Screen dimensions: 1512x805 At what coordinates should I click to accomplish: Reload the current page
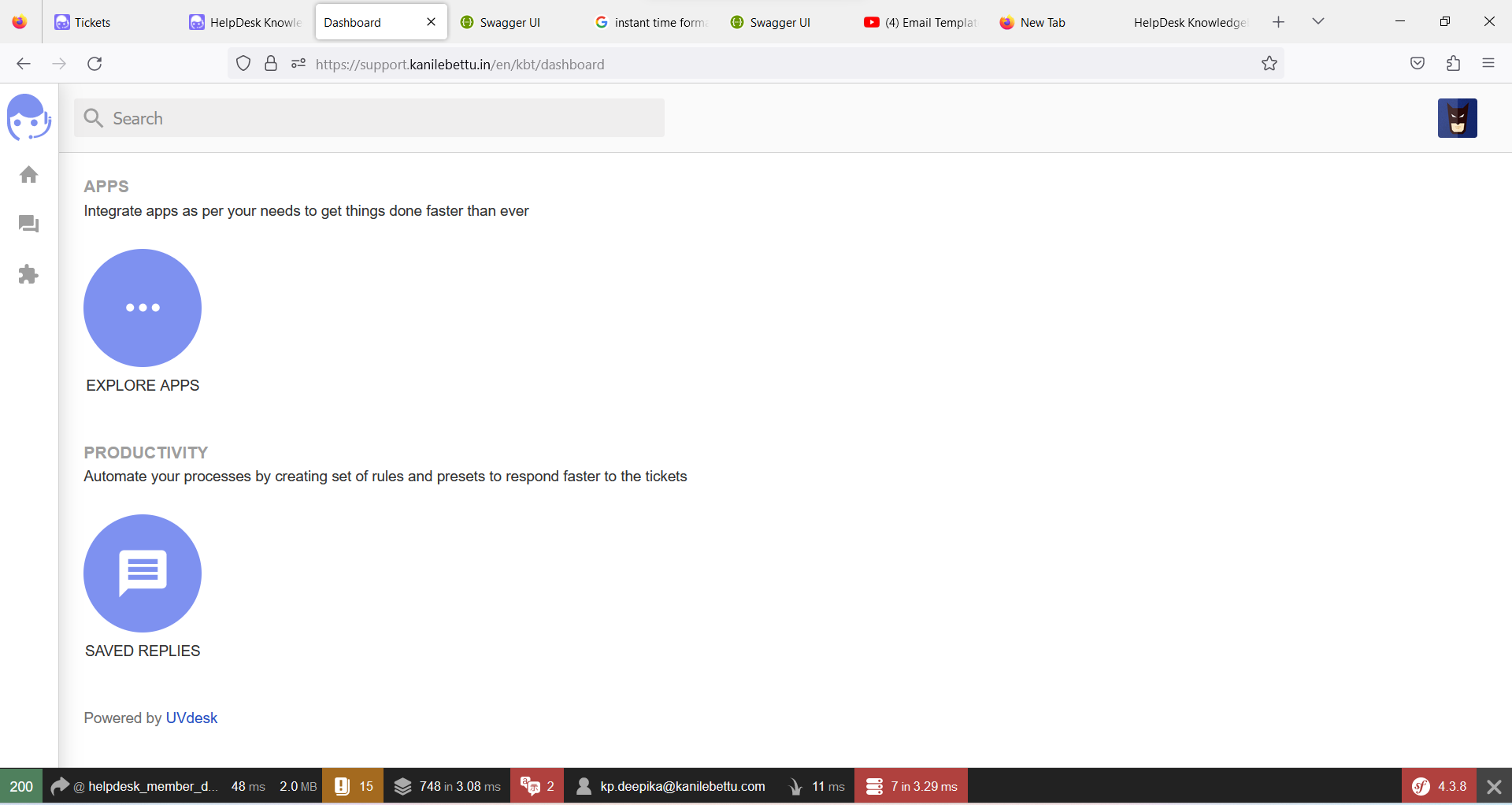[94, 64]
